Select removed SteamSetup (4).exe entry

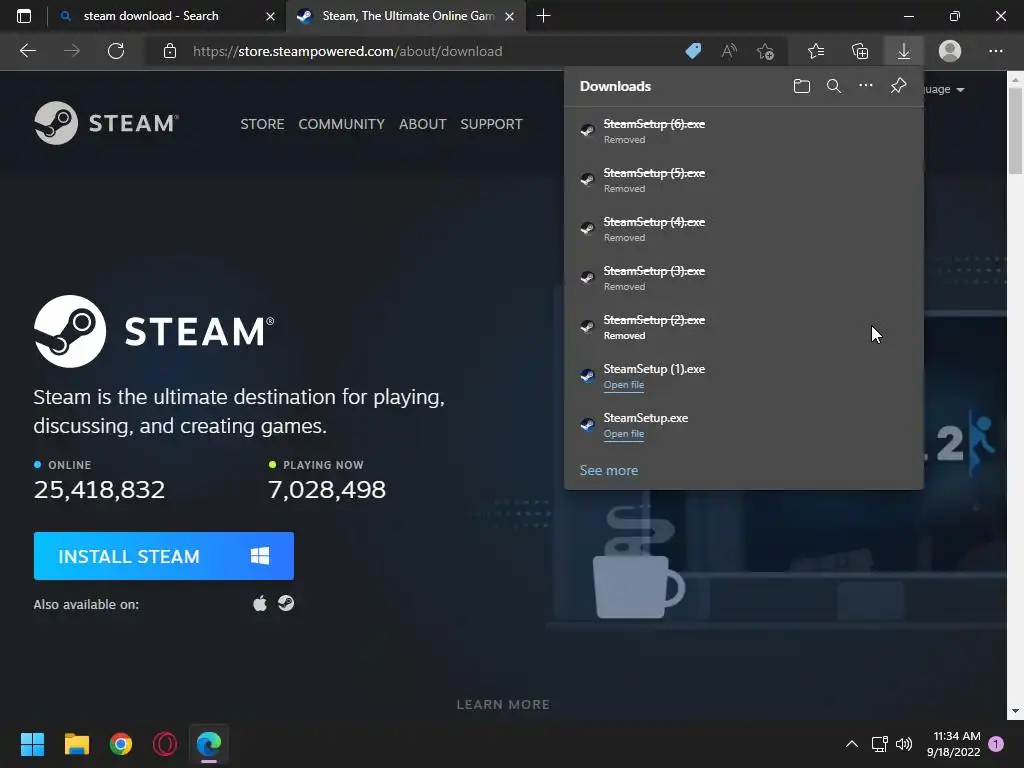(743, 229)
